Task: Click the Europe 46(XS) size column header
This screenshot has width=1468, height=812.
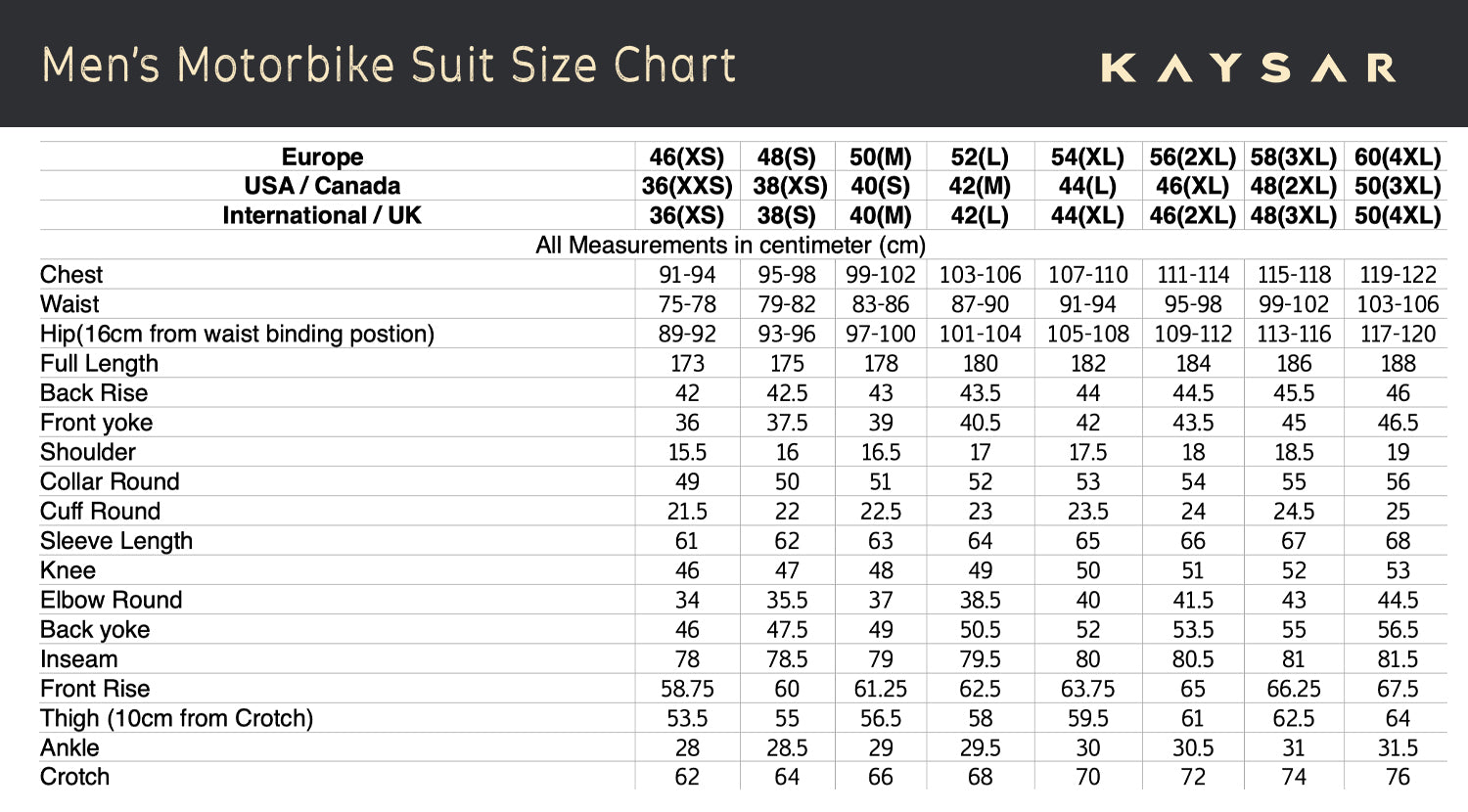Action: click(687, 158)
